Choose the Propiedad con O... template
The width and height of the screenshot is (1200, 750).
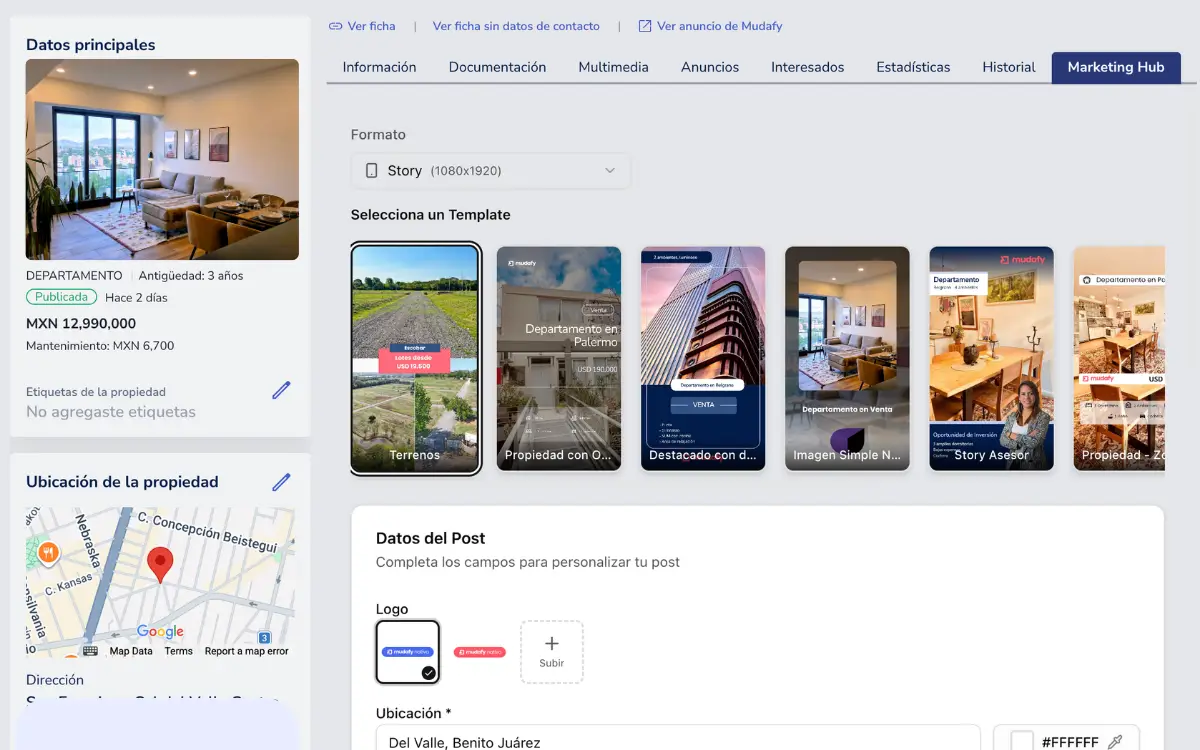pos(559,358)
